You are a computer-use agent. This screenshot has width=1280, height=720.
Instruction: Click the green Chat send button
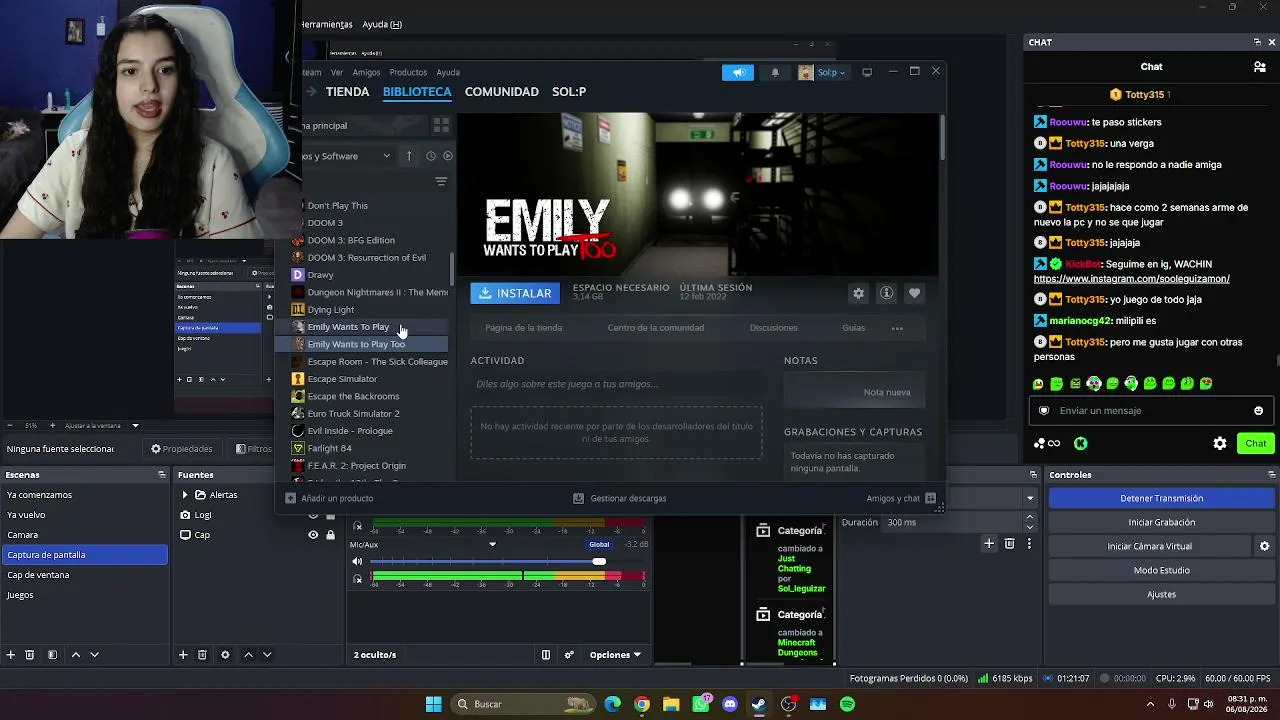tap(1255, 443)
